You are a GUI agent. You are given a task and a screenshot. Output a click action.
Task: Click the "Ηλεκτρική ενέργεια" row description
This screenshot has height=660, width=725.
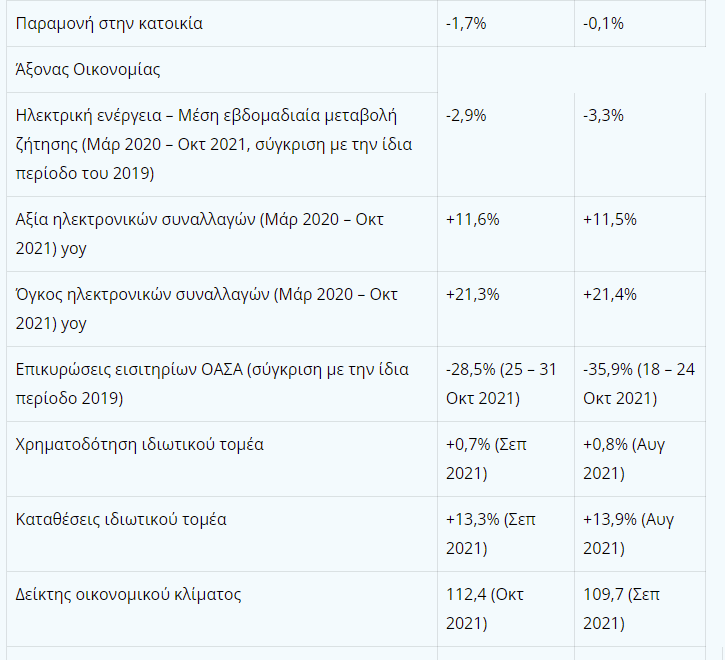pyautogui.click(x=214, y=144)
